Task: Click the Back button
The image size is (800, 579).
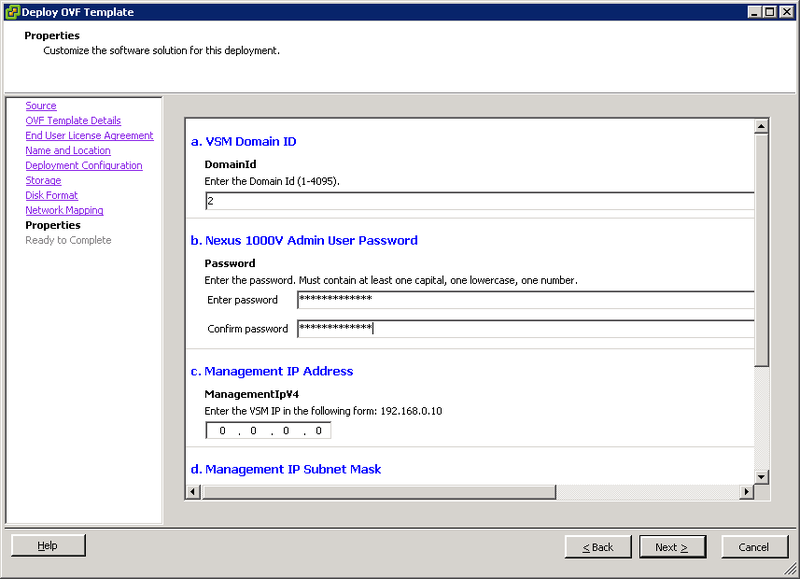Action: click(x=598, y=547)
